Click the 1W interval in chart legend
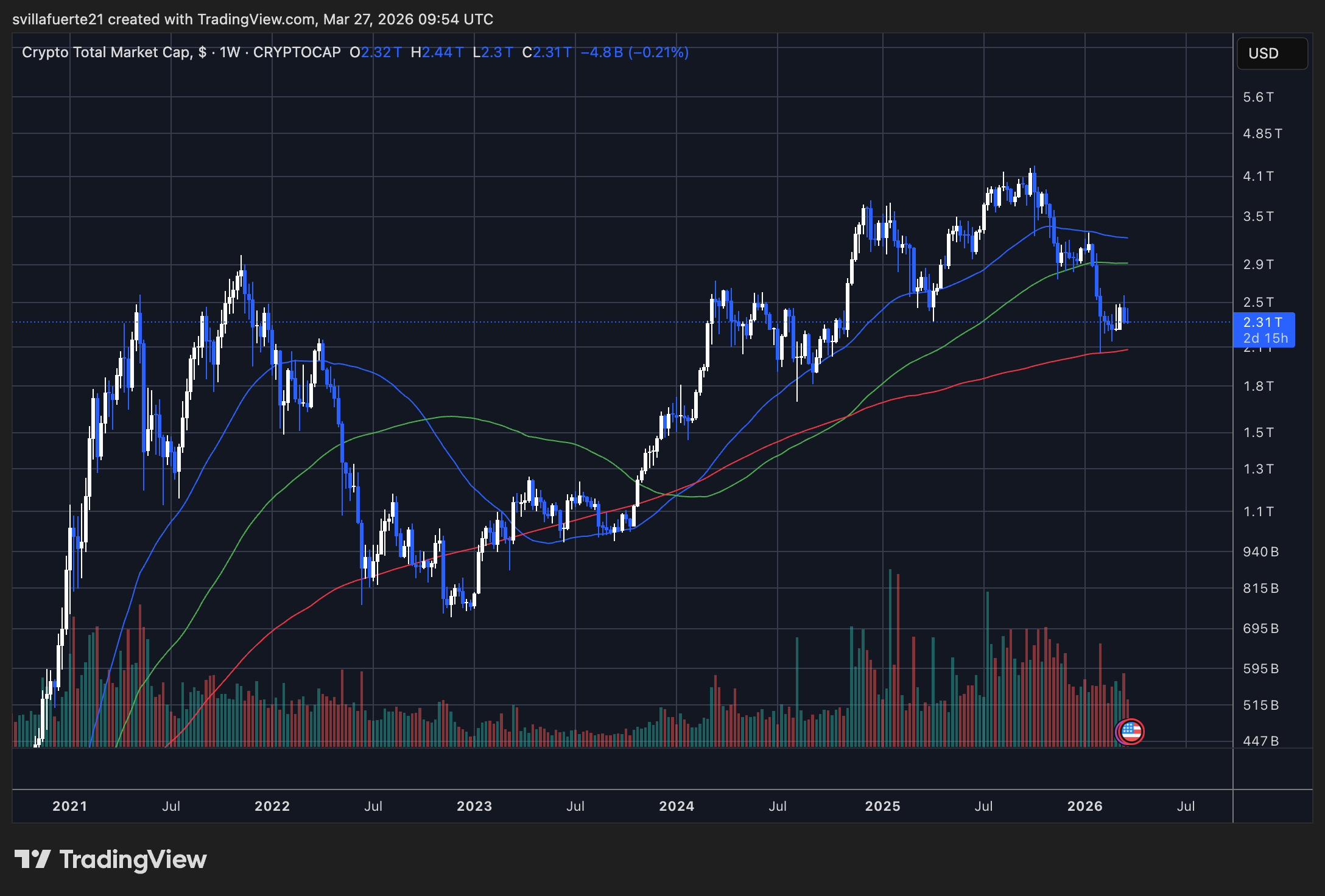1325x896 pixels. 230,52
